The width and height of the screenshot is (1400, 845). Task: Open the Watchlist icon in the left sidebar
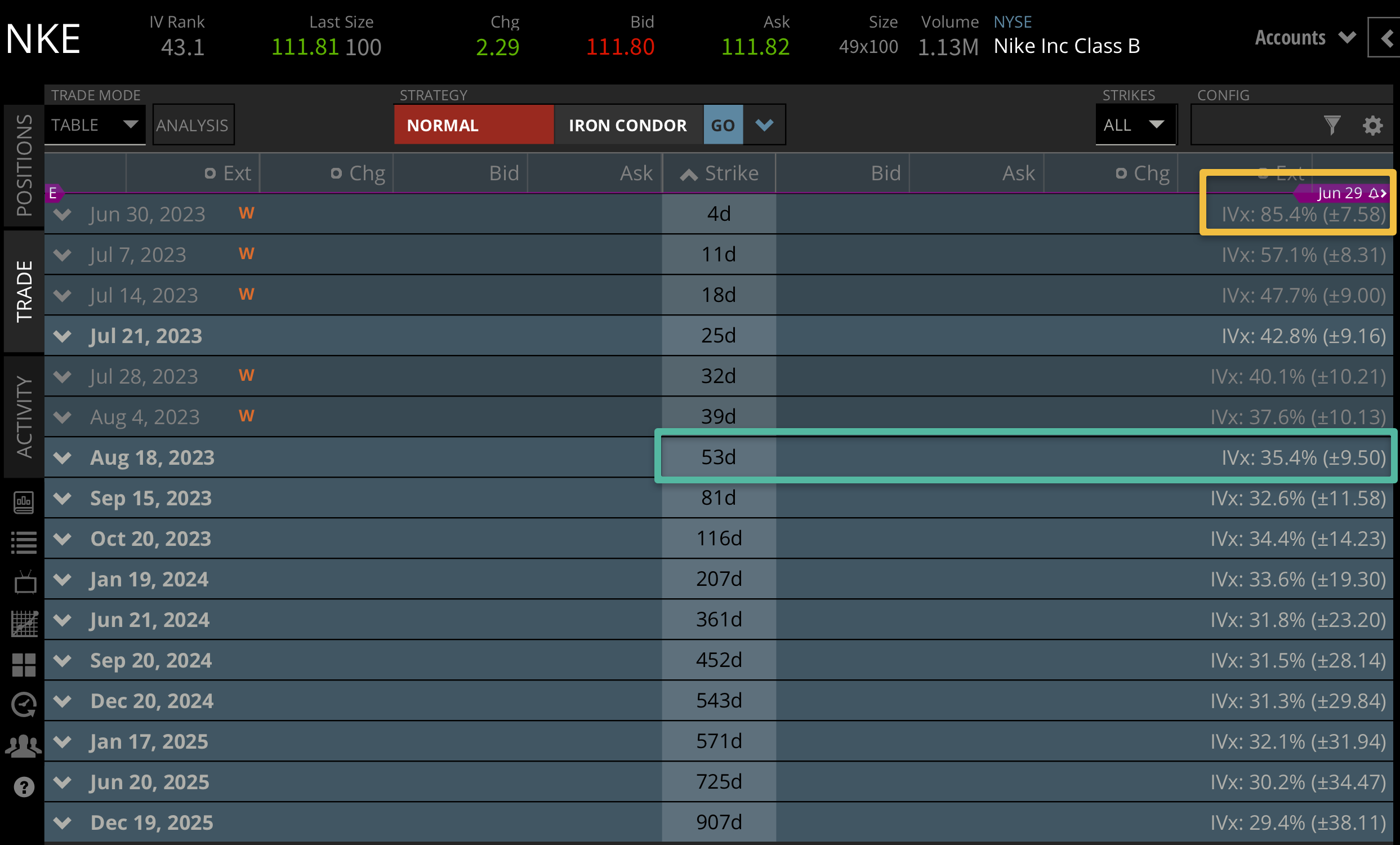click(24, 540)
